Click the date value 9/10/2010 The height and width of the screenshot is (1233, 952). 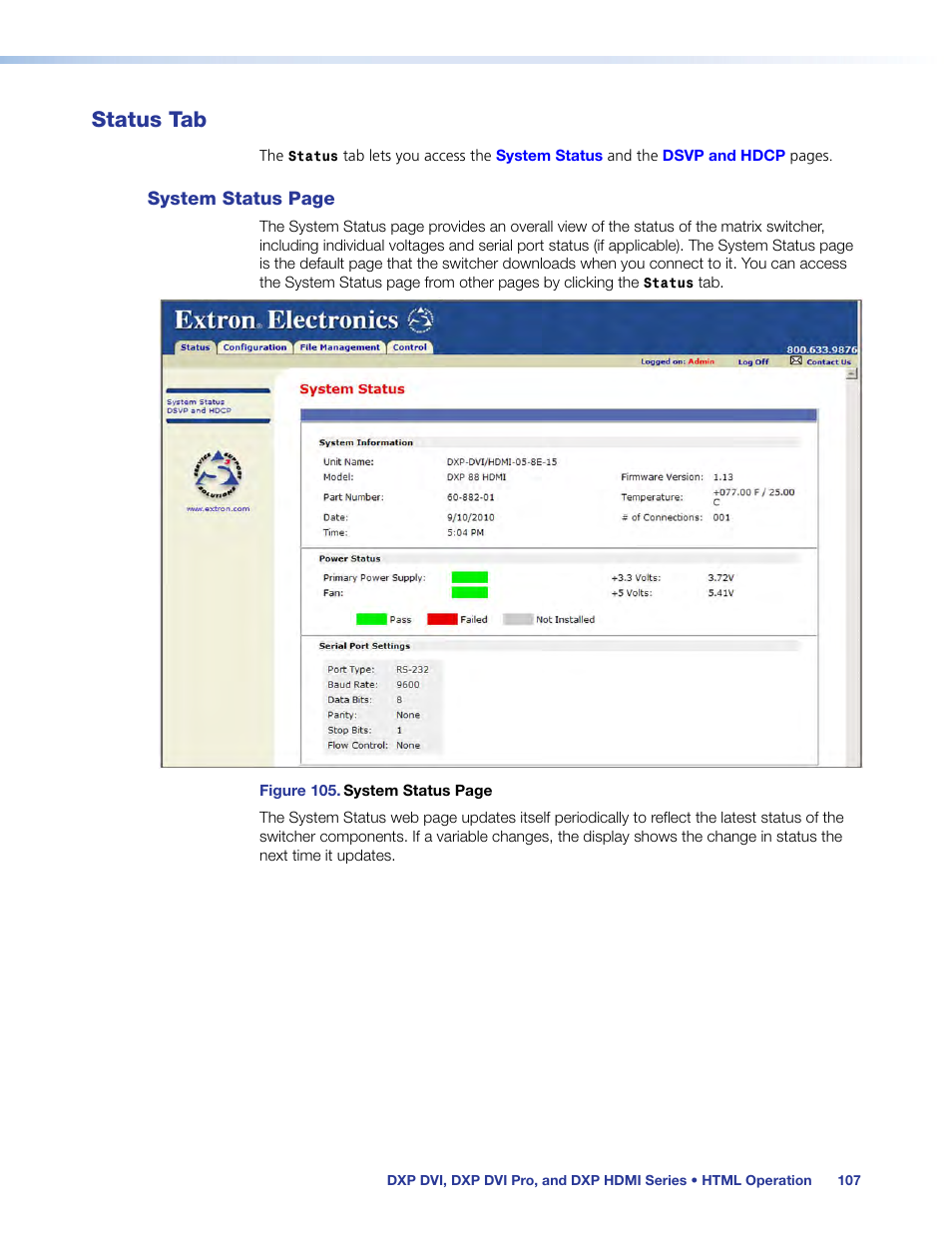point(471,518)
